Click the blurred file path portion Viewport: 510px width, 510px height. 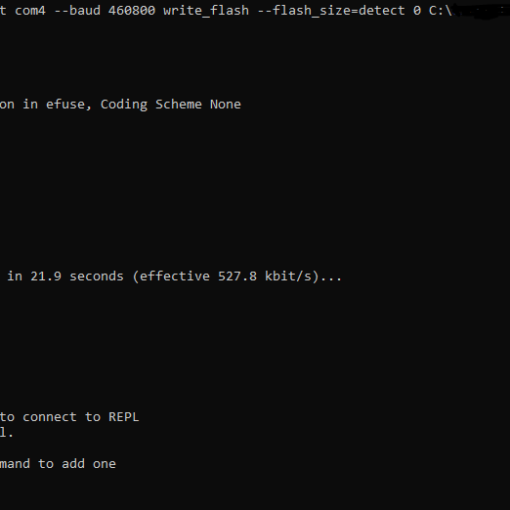(x=482, y=11)
